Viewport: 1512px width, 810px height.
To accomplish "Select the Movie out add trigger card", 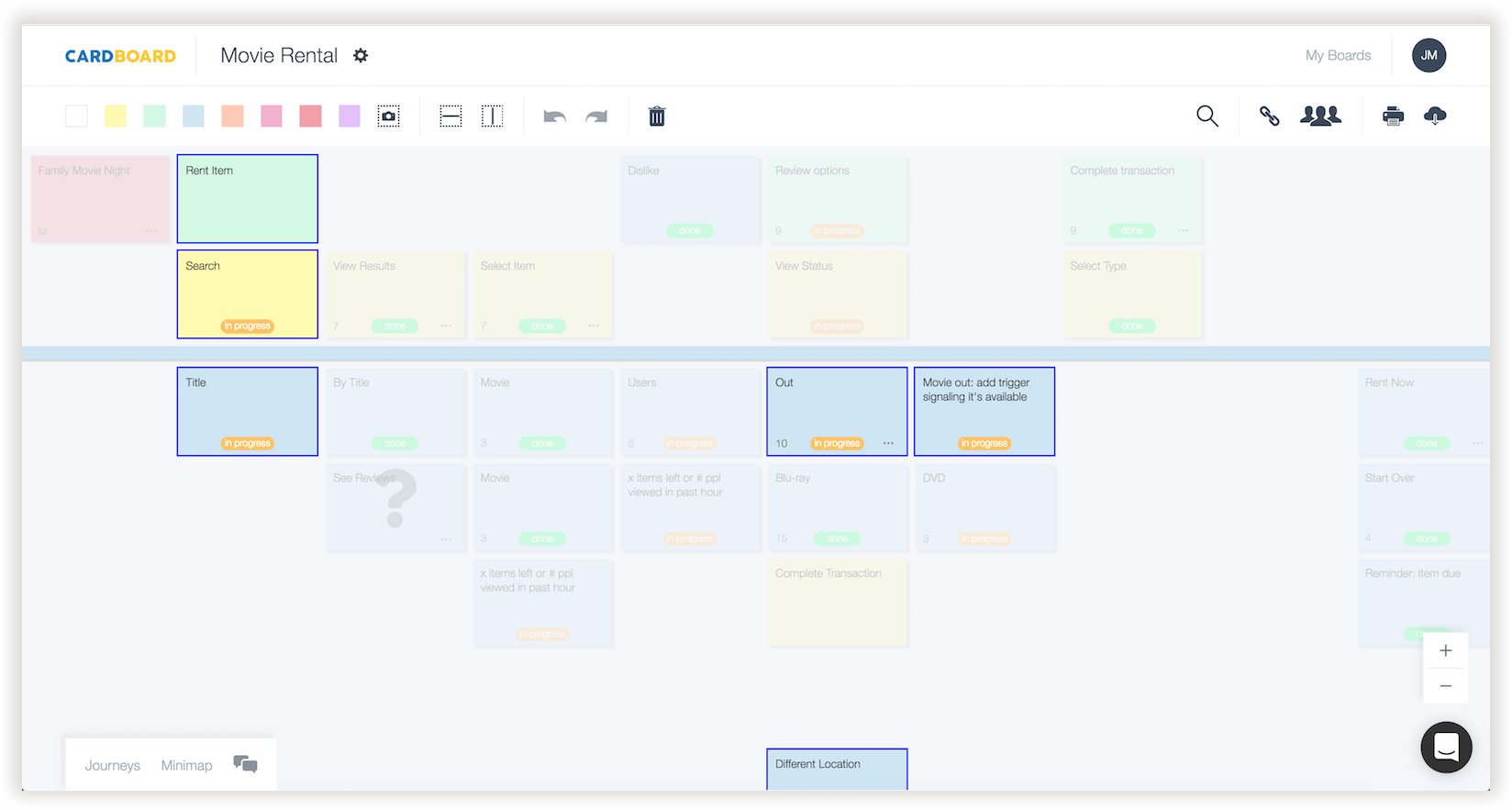I will click(x=984, y=412).
